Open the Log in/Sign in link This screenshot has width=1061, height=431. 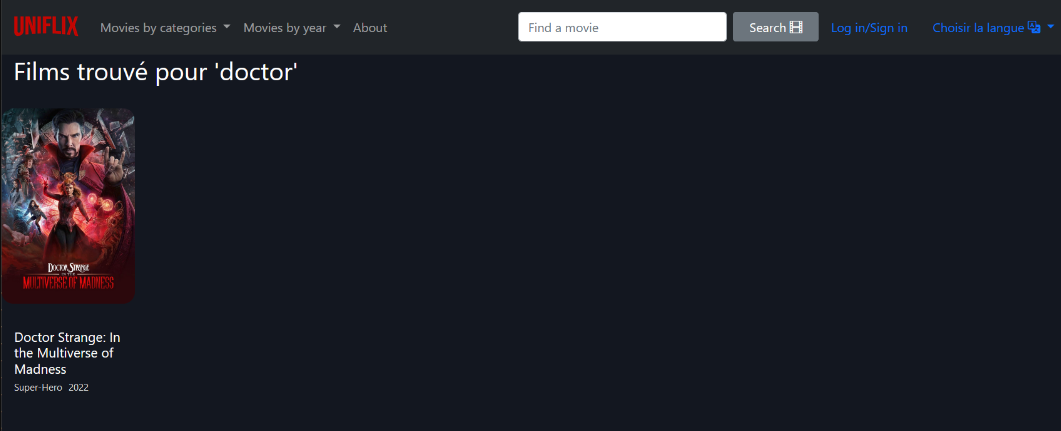(x=869, y=27)
